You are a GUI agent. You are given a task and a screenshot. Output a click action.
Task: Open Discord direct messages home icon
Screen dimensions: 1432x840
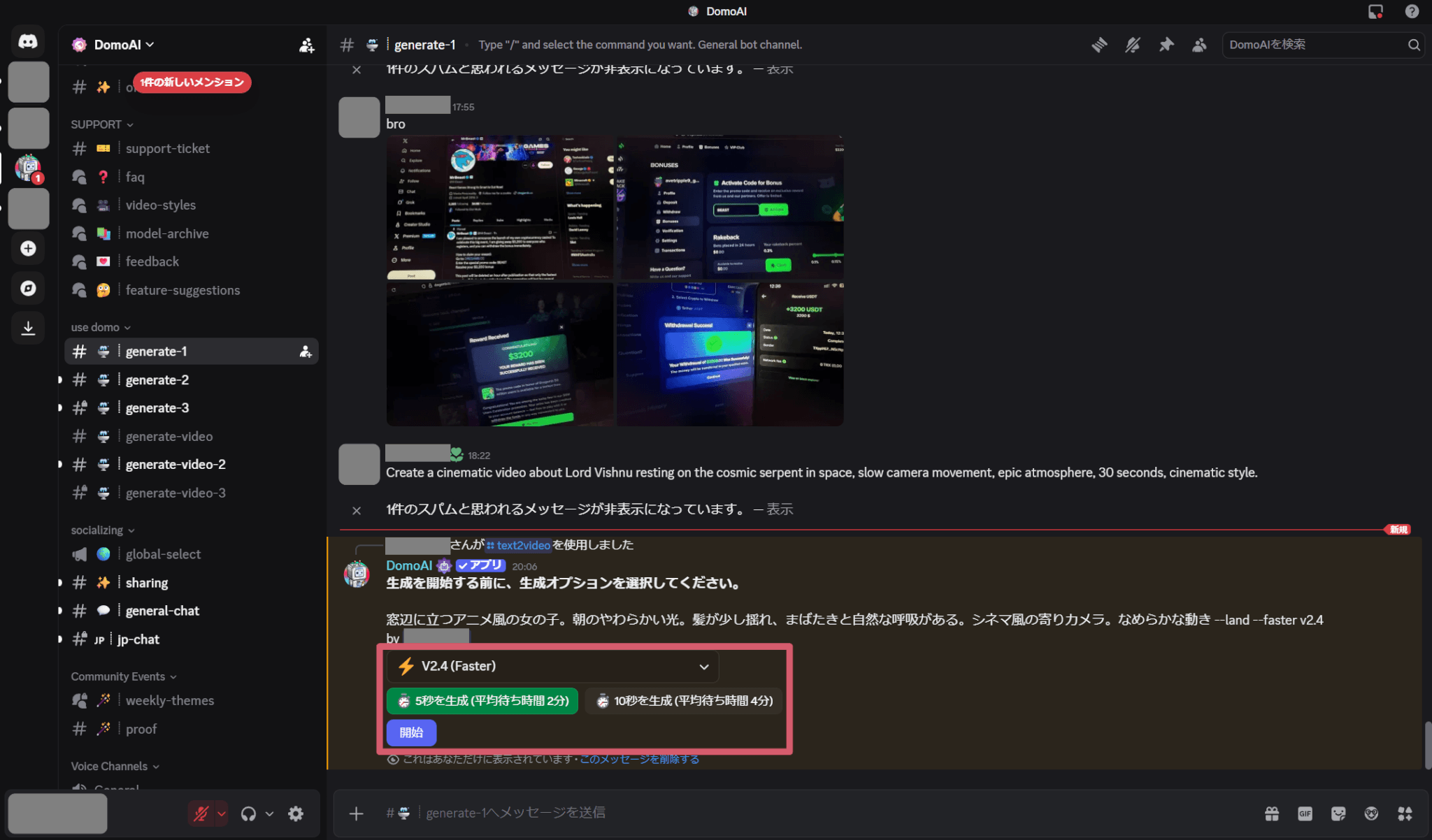coord(28,41)
